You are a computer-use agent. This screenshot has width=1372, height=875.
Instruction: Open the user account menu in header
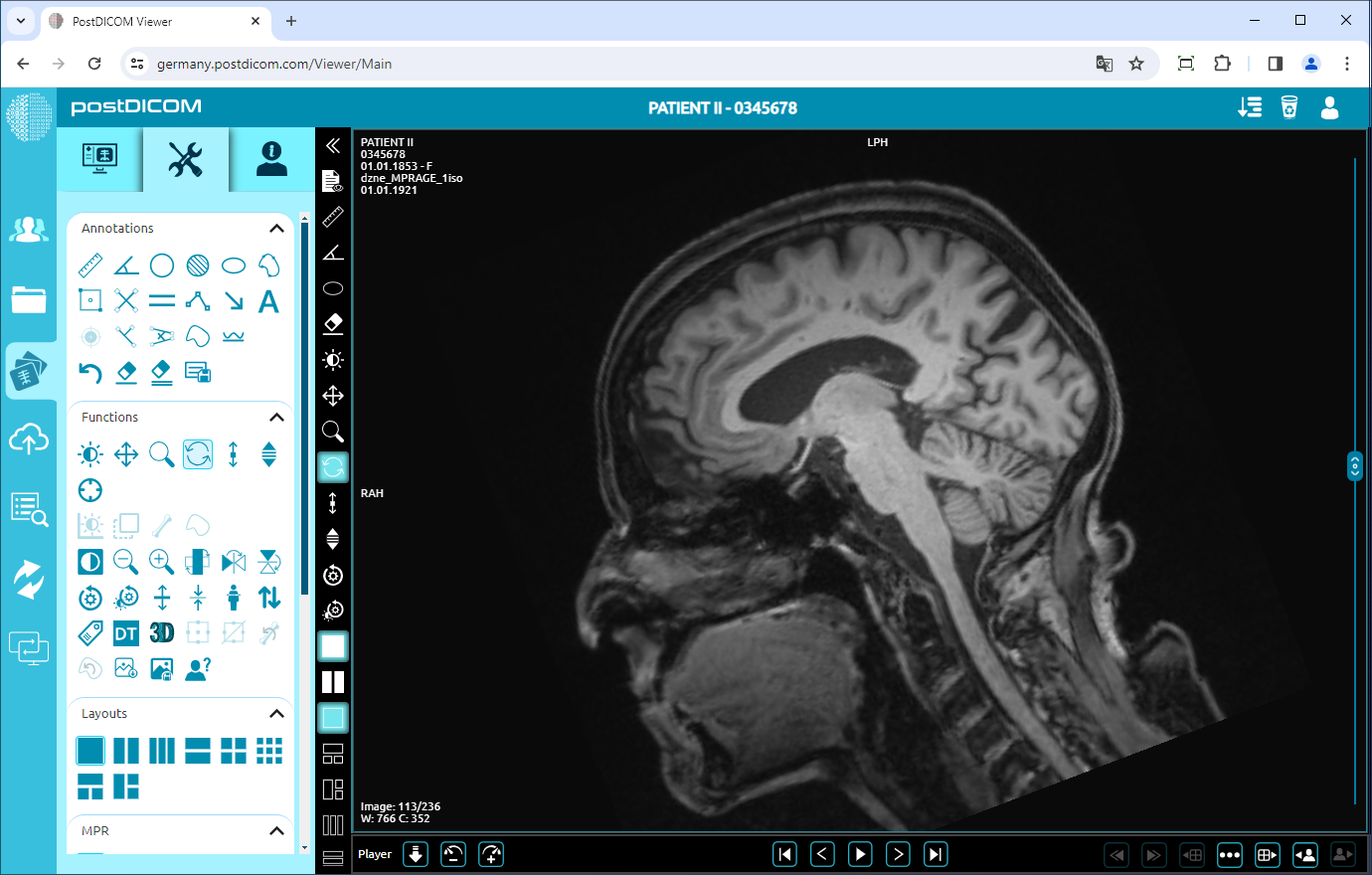1330,109
